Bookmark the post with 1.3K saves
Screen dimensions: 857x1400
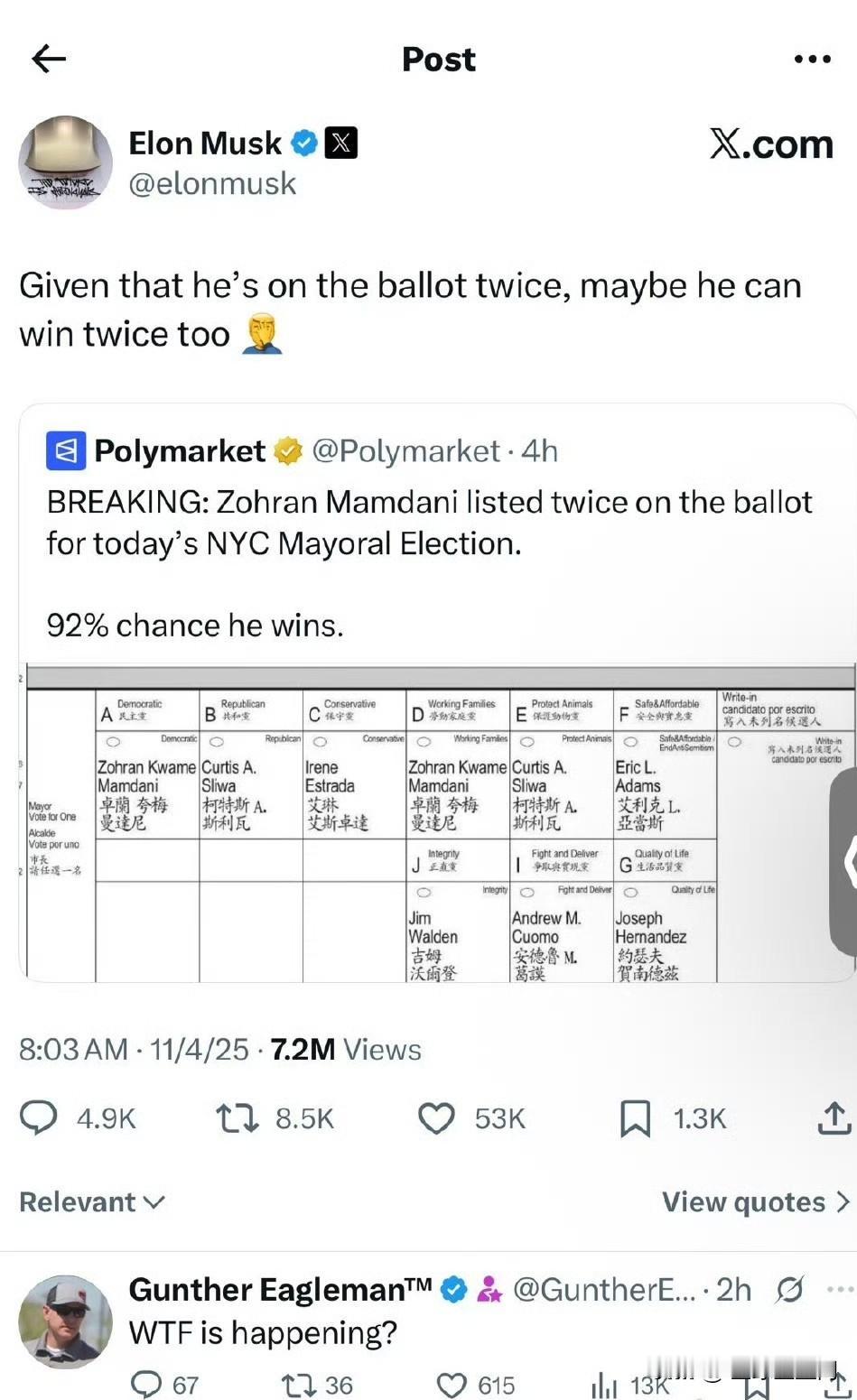tap(635, 1118)
